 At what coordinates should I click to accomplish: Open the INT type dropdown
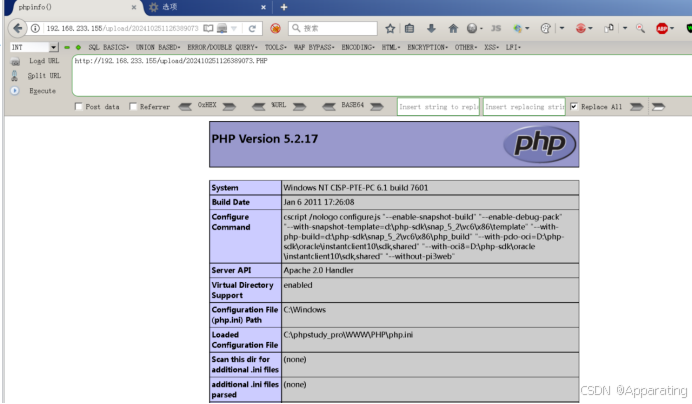[x=53, y=47]
